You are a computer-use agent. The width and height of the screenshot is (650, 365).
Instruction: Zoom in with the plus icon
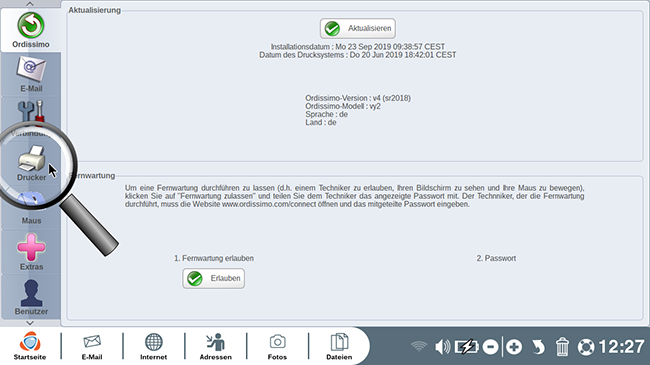514,347
